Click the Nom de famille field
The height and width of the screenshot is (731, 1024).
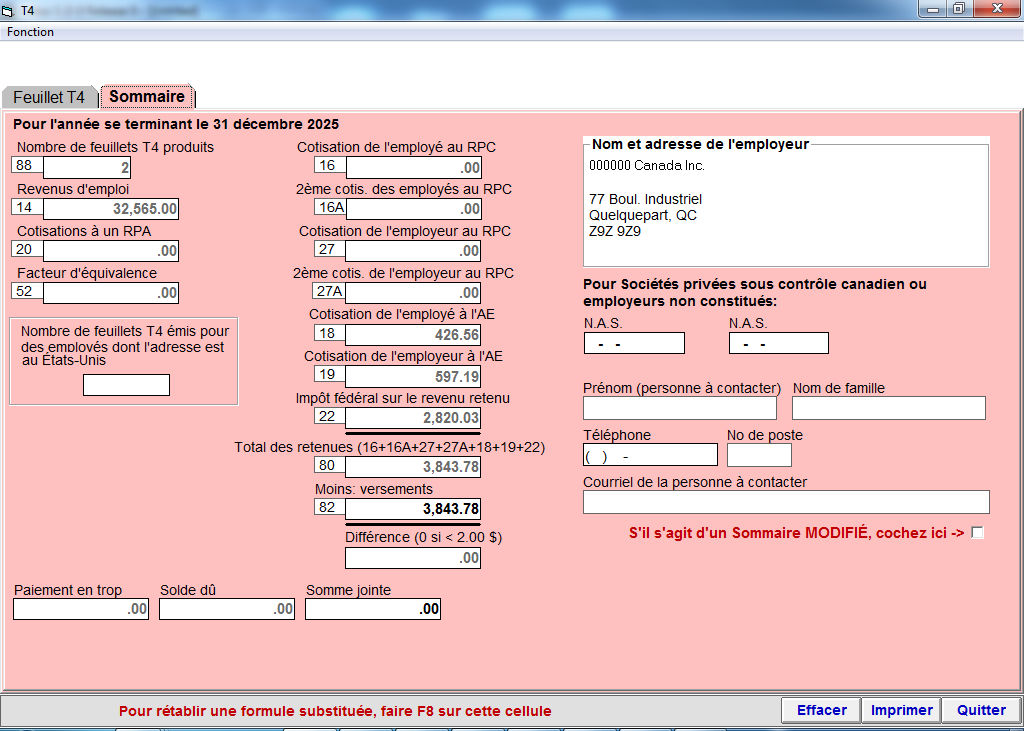click(888, 408)
